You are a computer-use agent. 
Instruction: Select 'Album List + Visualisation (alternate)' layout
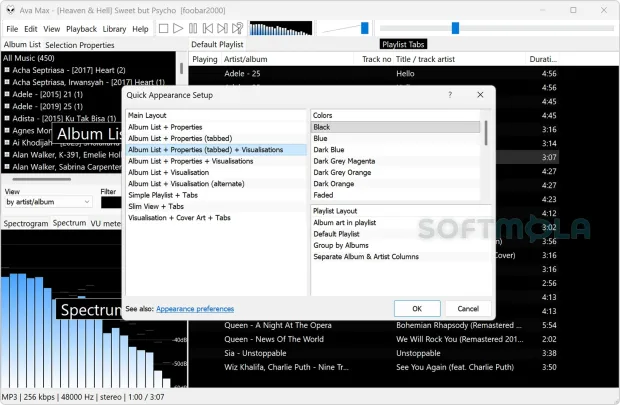point(216,184)
